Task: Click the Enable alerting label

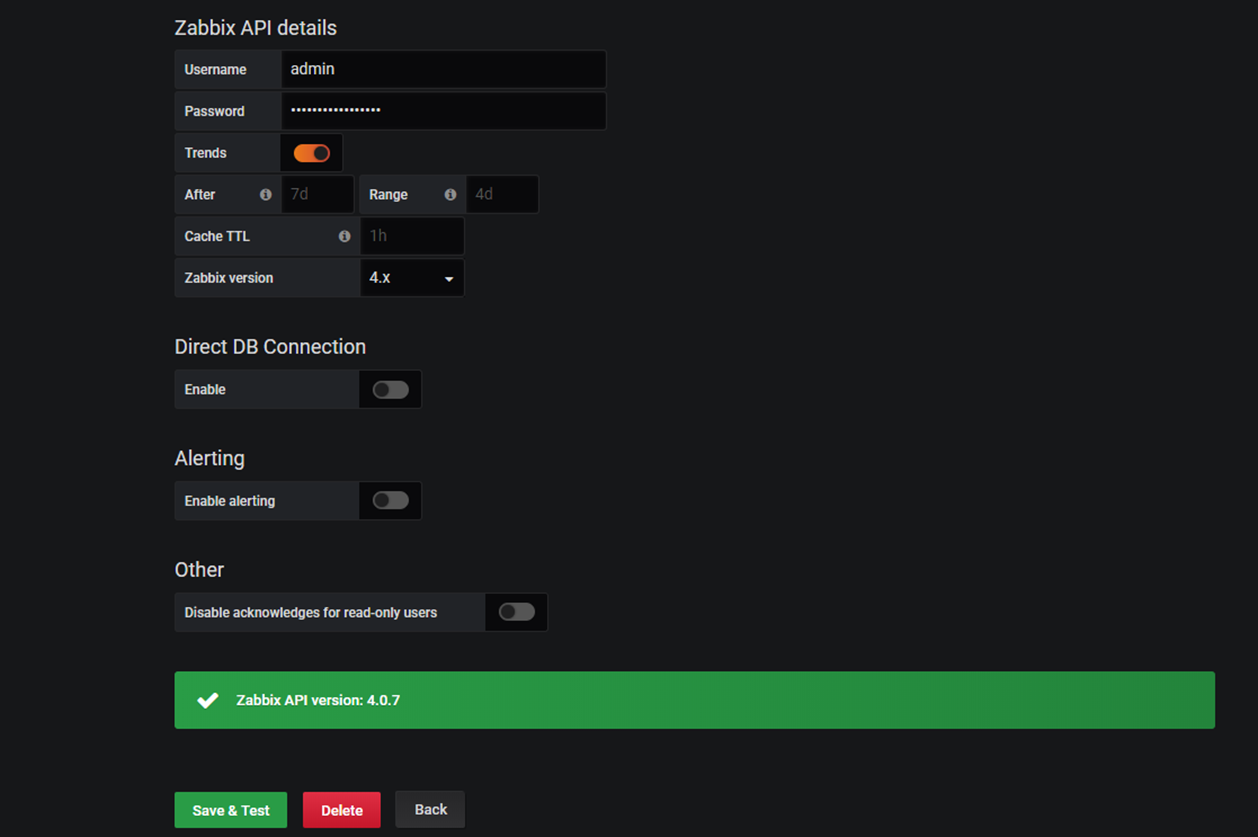Action: pyautogui.click(x=230, y=501)
